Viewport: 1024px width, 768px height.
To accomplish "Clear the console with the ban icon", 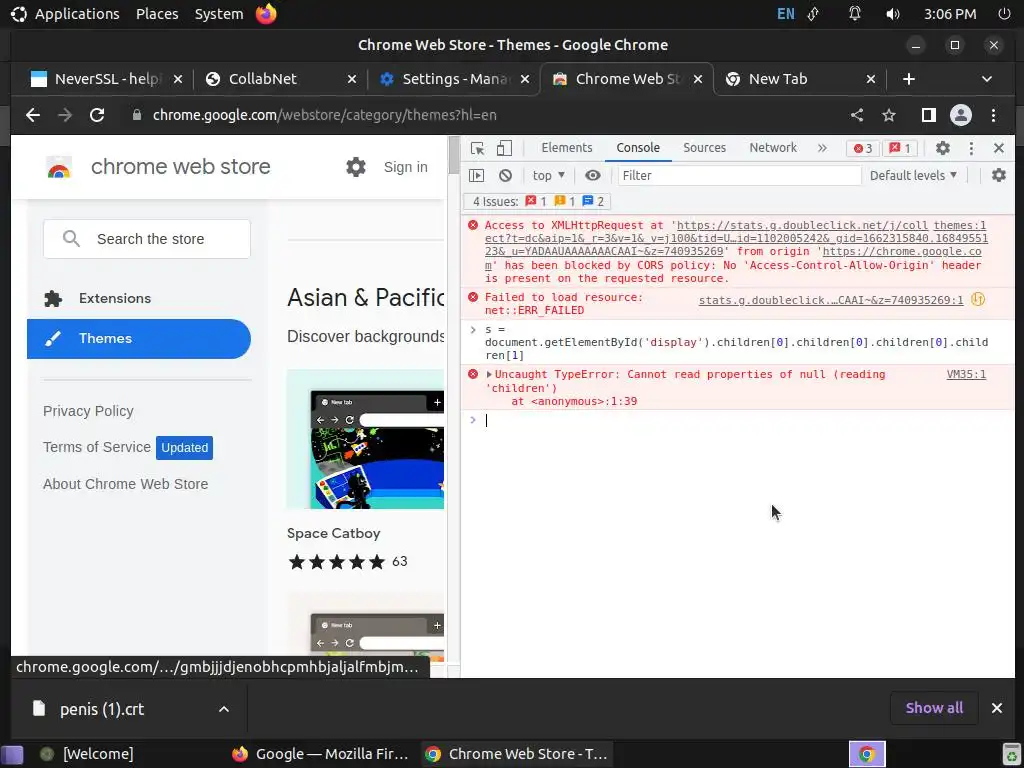I will click(x=505, y=175).
